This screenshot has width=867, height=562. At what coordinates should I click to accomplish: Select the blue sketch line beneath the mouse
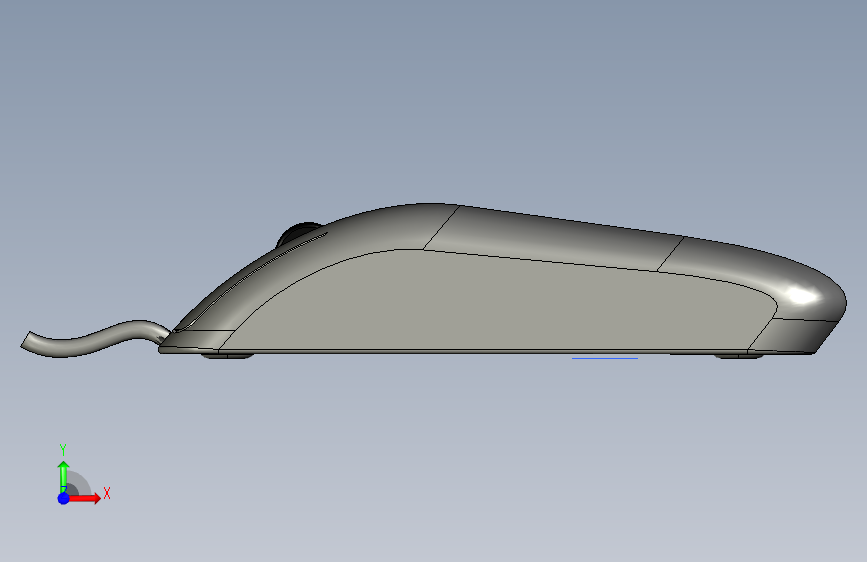605,358
